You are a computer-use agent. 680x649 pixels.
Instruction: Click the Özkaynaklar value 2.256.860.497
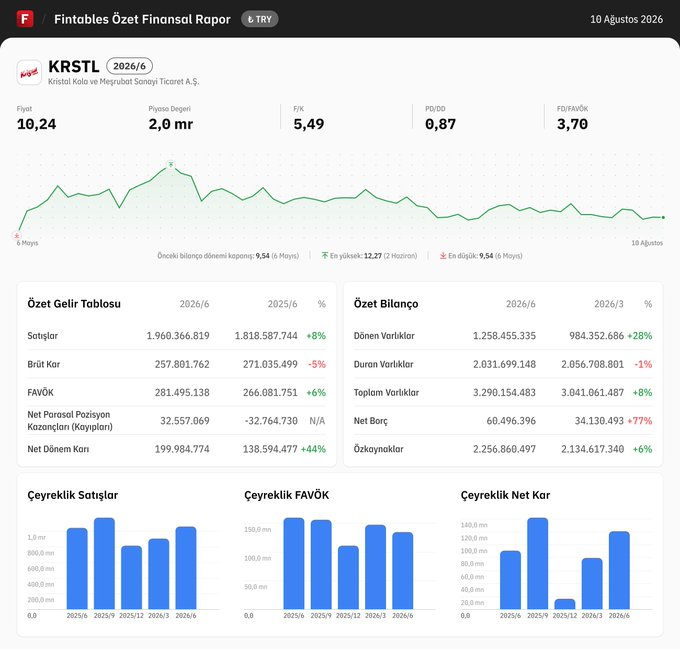click(504, 449)
